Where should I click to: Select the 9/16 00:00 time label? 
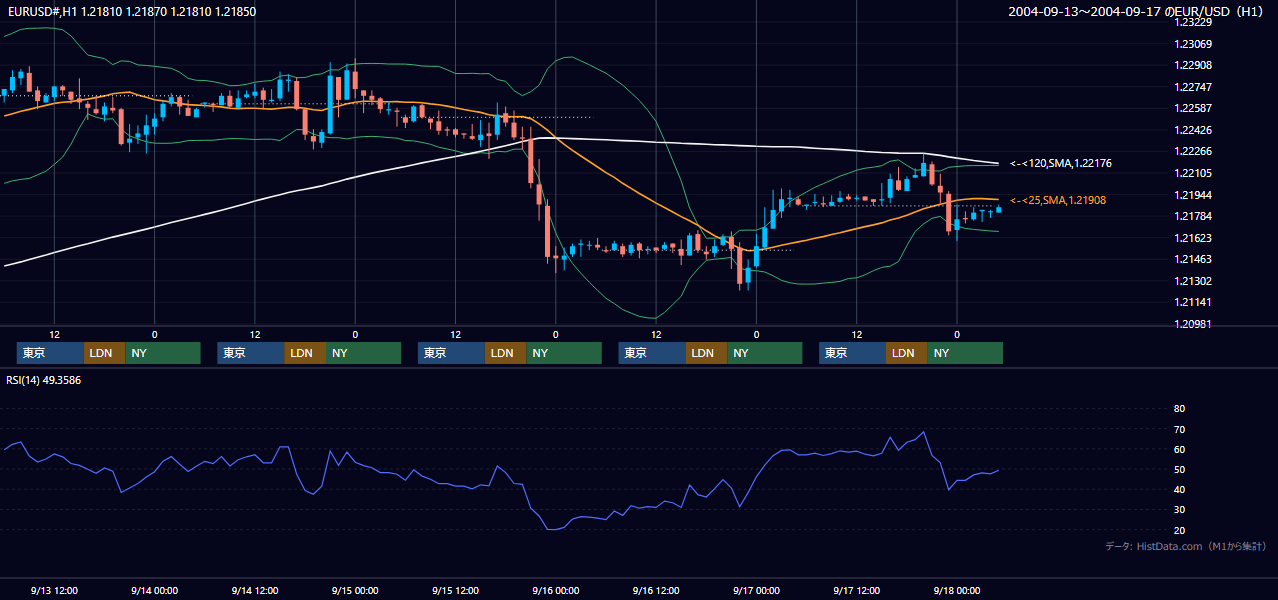click(x=556, y=590)
